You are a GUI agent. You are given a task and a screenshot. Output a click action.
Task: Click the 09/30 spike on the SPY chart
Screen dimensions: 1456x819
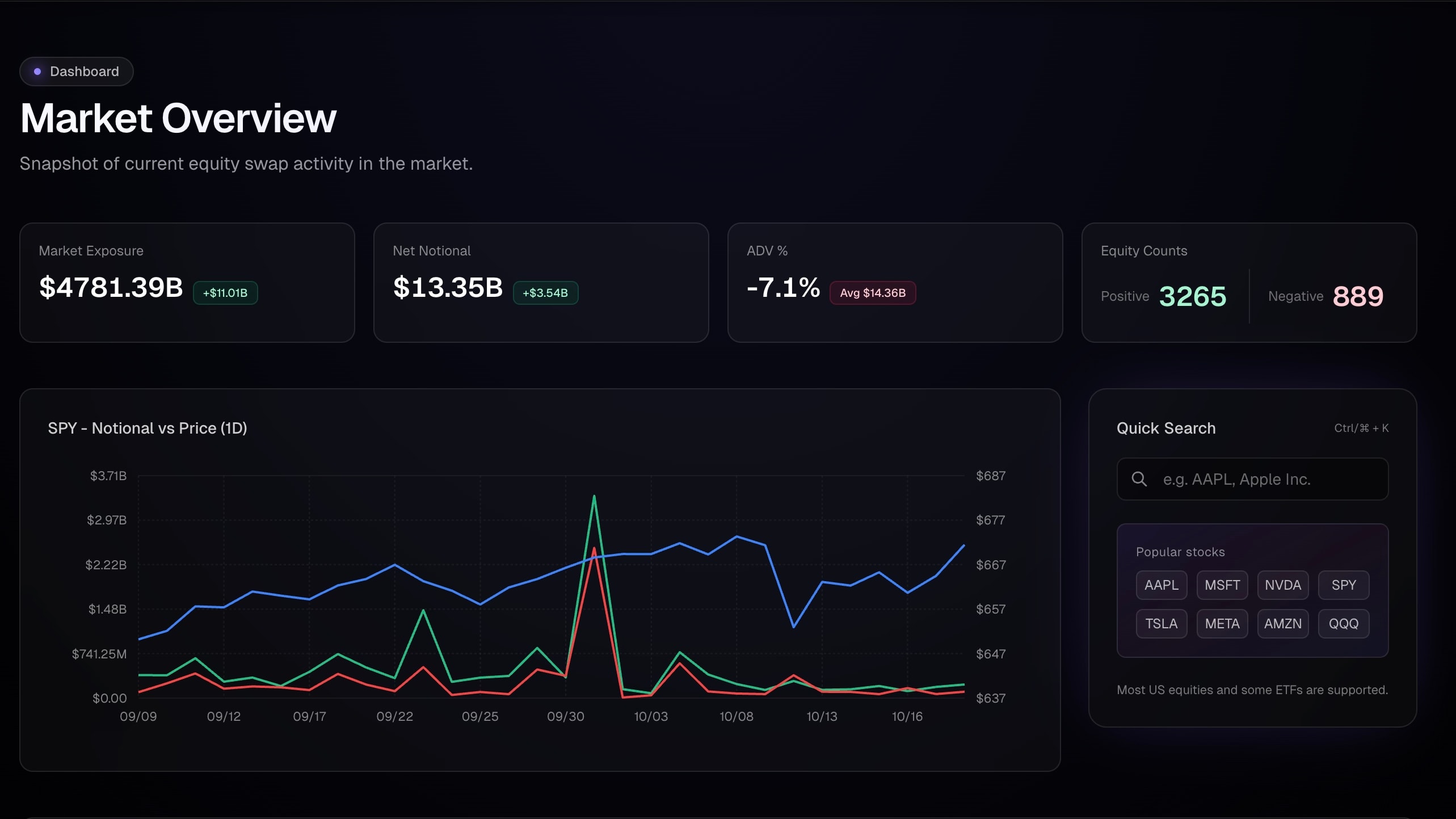[594, 497]
